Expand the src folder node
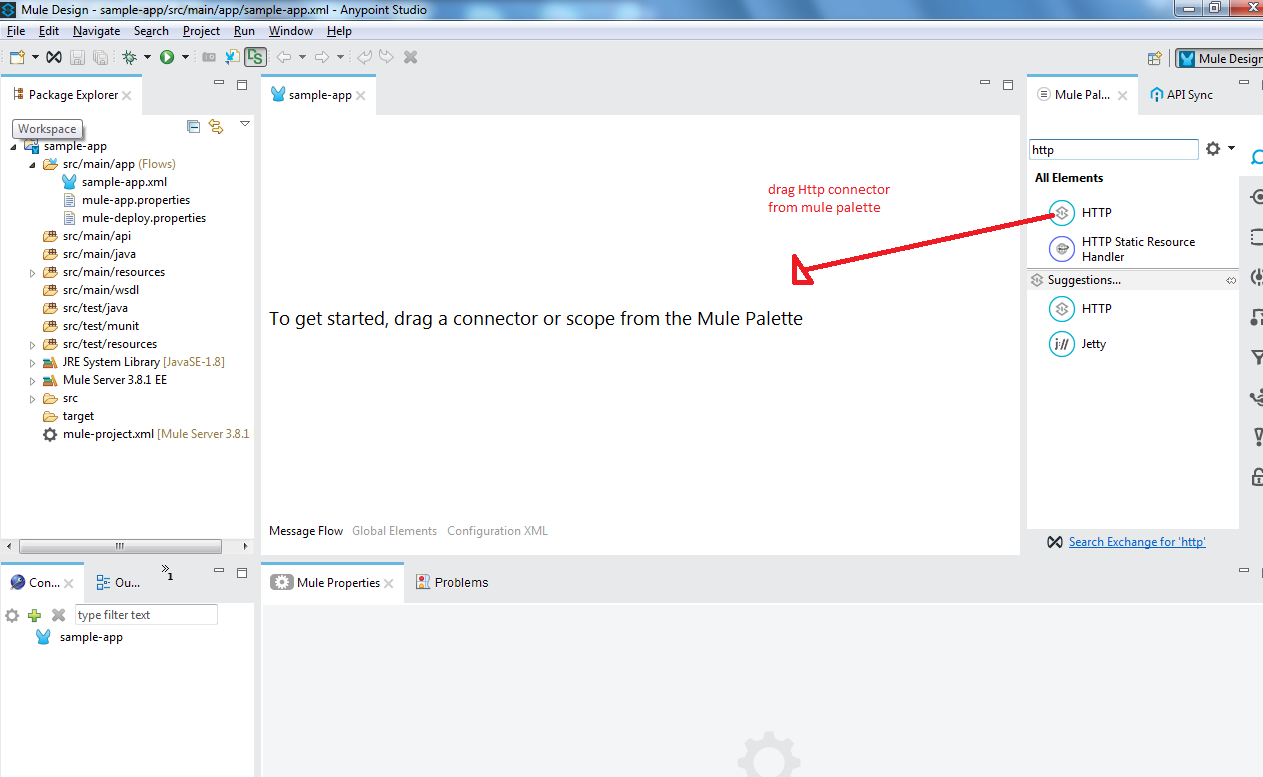1263x777 pixels. tap(32, 399)
